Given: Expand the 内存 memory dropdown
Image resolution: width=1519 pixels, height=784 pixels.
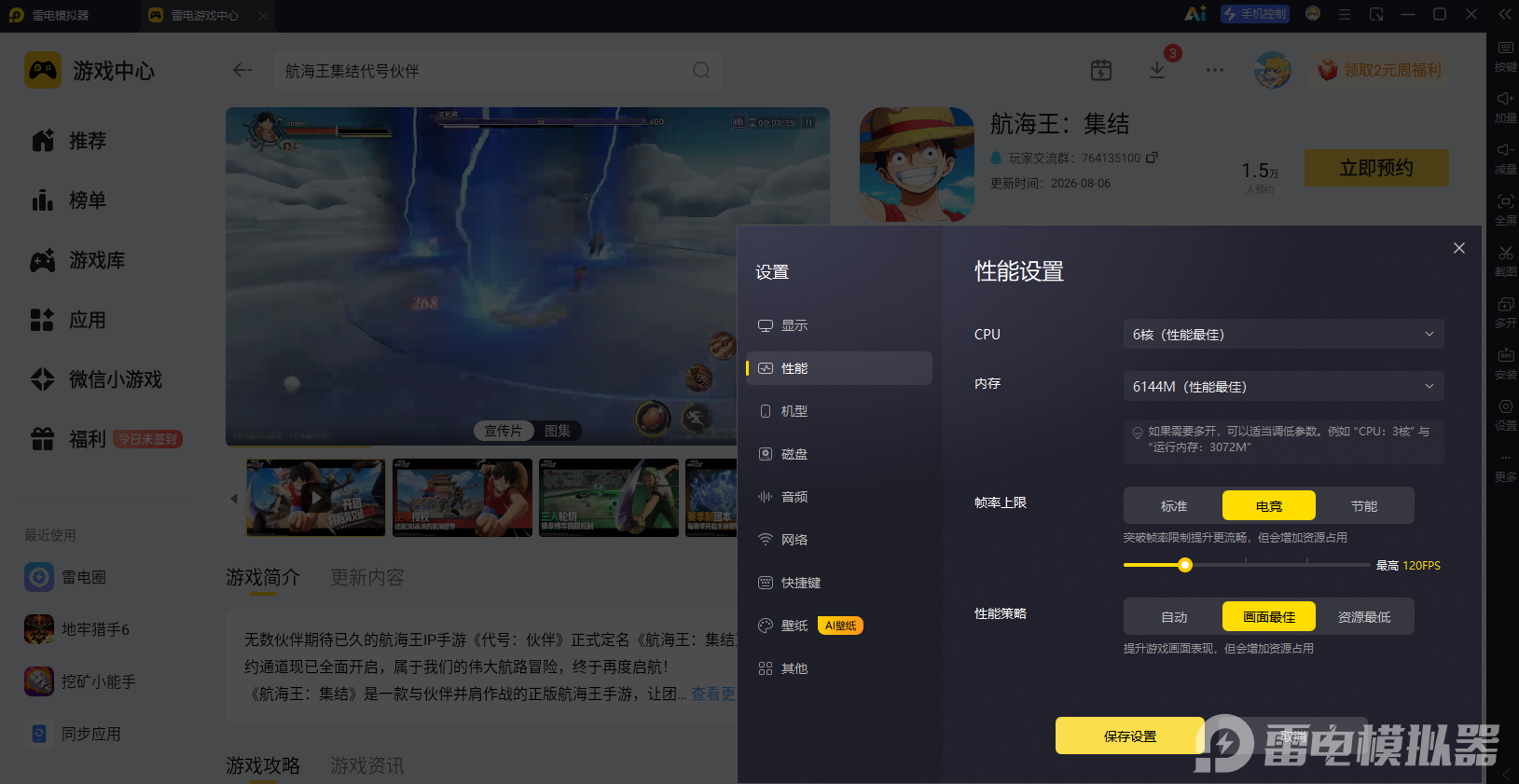Looking at the screenshot, I should (x=1283, y=386).
